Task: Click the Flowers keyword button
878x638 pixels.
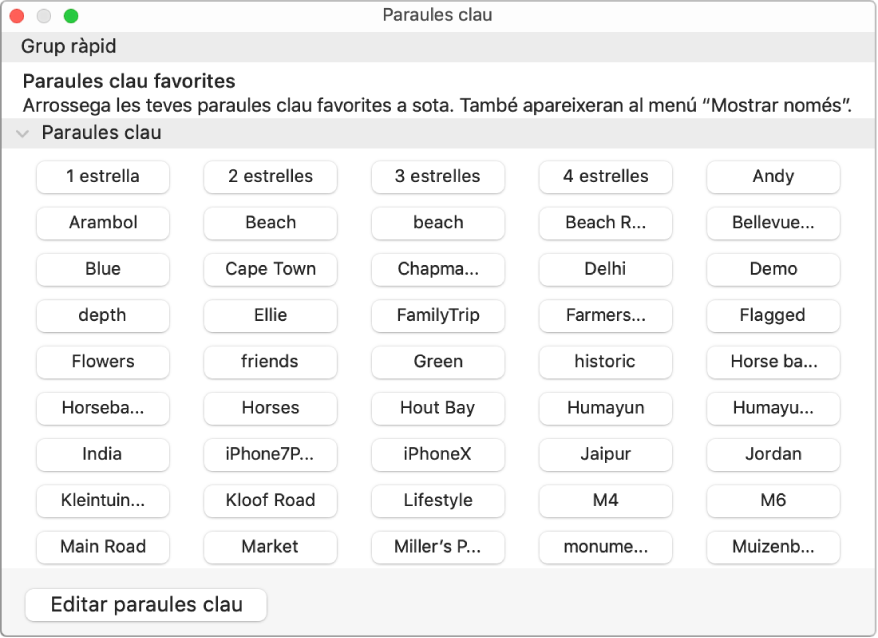Action: 103,362
